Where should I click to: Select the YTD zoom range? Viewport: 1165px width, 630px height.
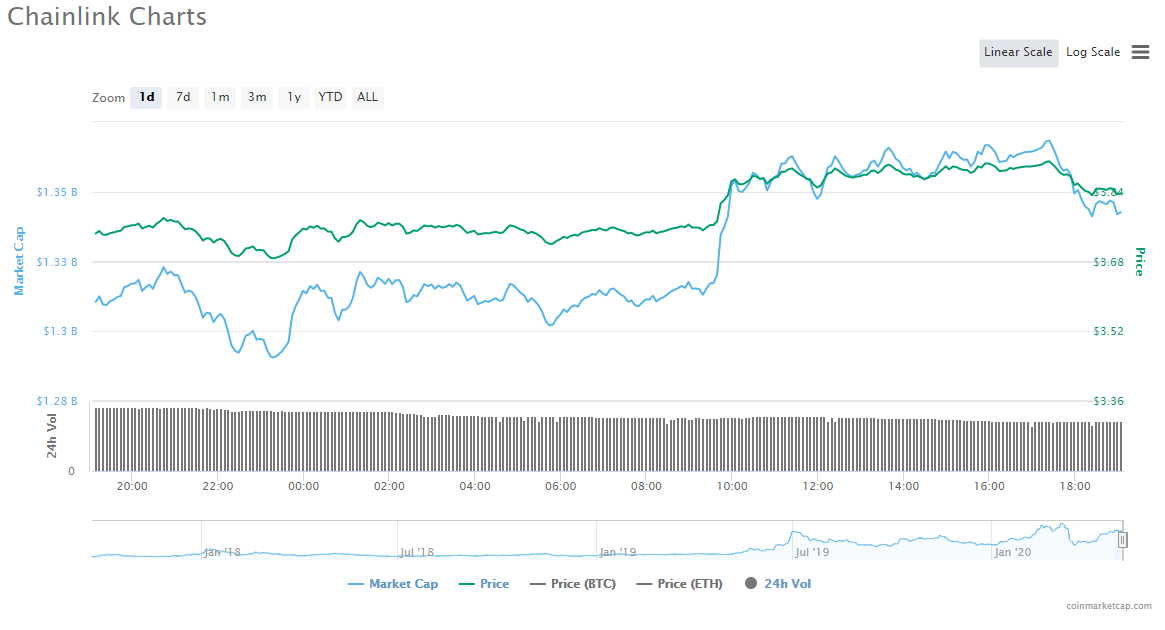330,97
